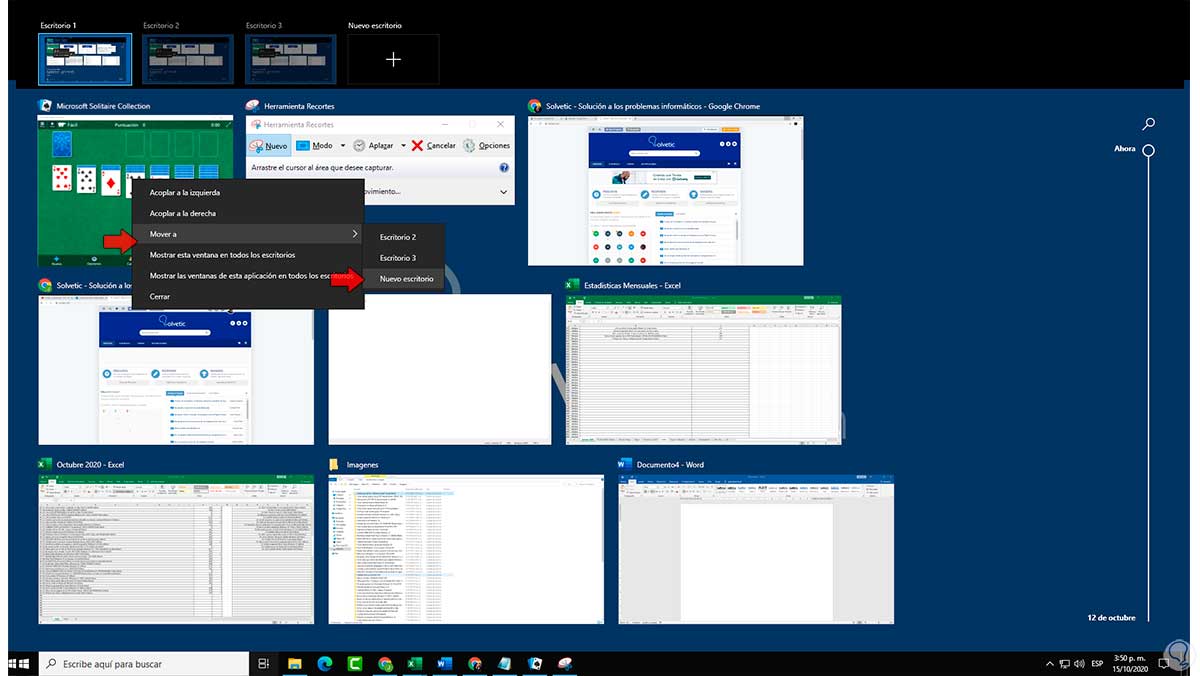Open the Microsoft Solitaire Collection taskbar icon

(535, 663)
